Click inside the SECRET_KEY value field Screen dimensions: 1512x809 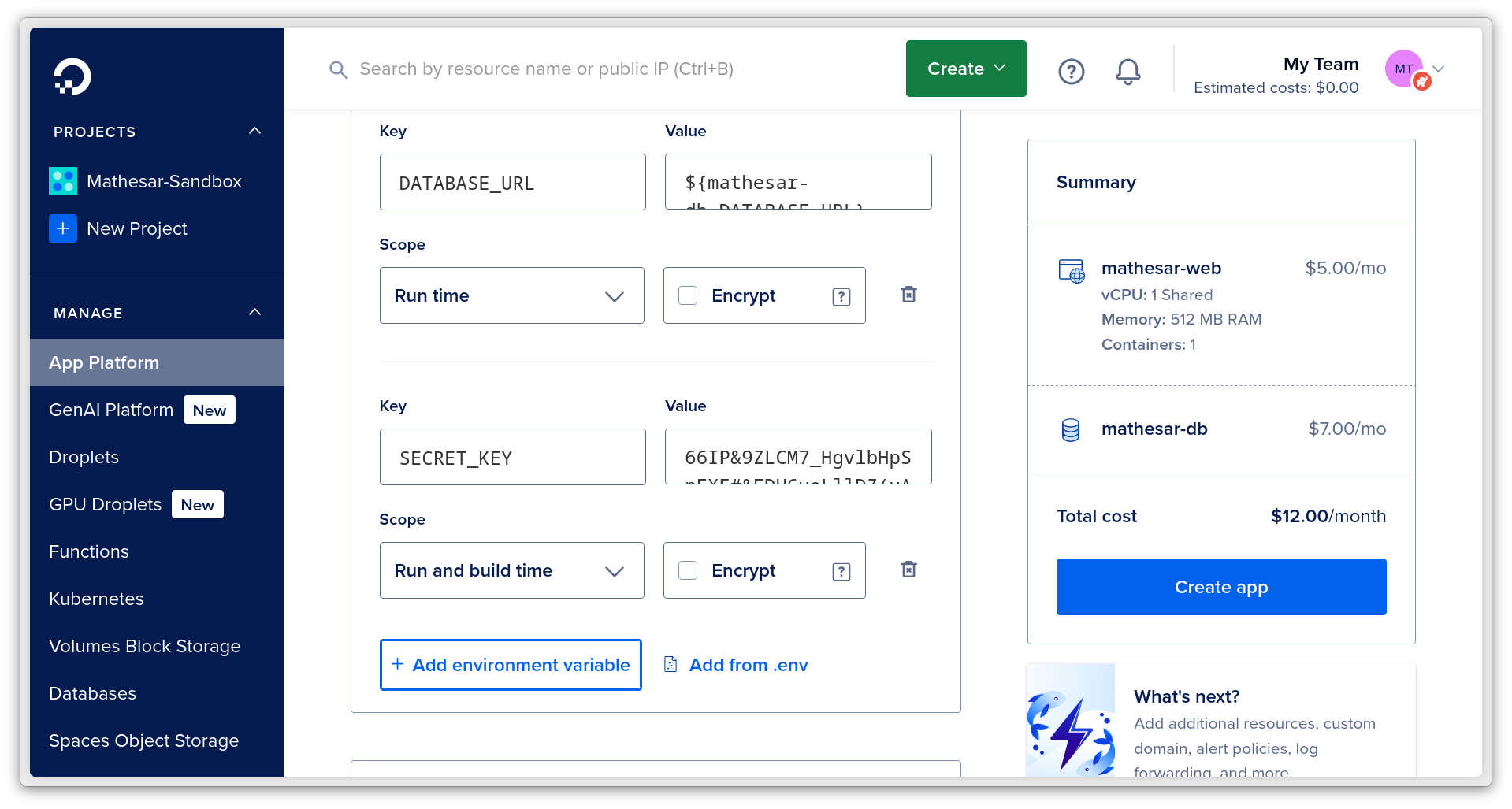pos(797,457)
